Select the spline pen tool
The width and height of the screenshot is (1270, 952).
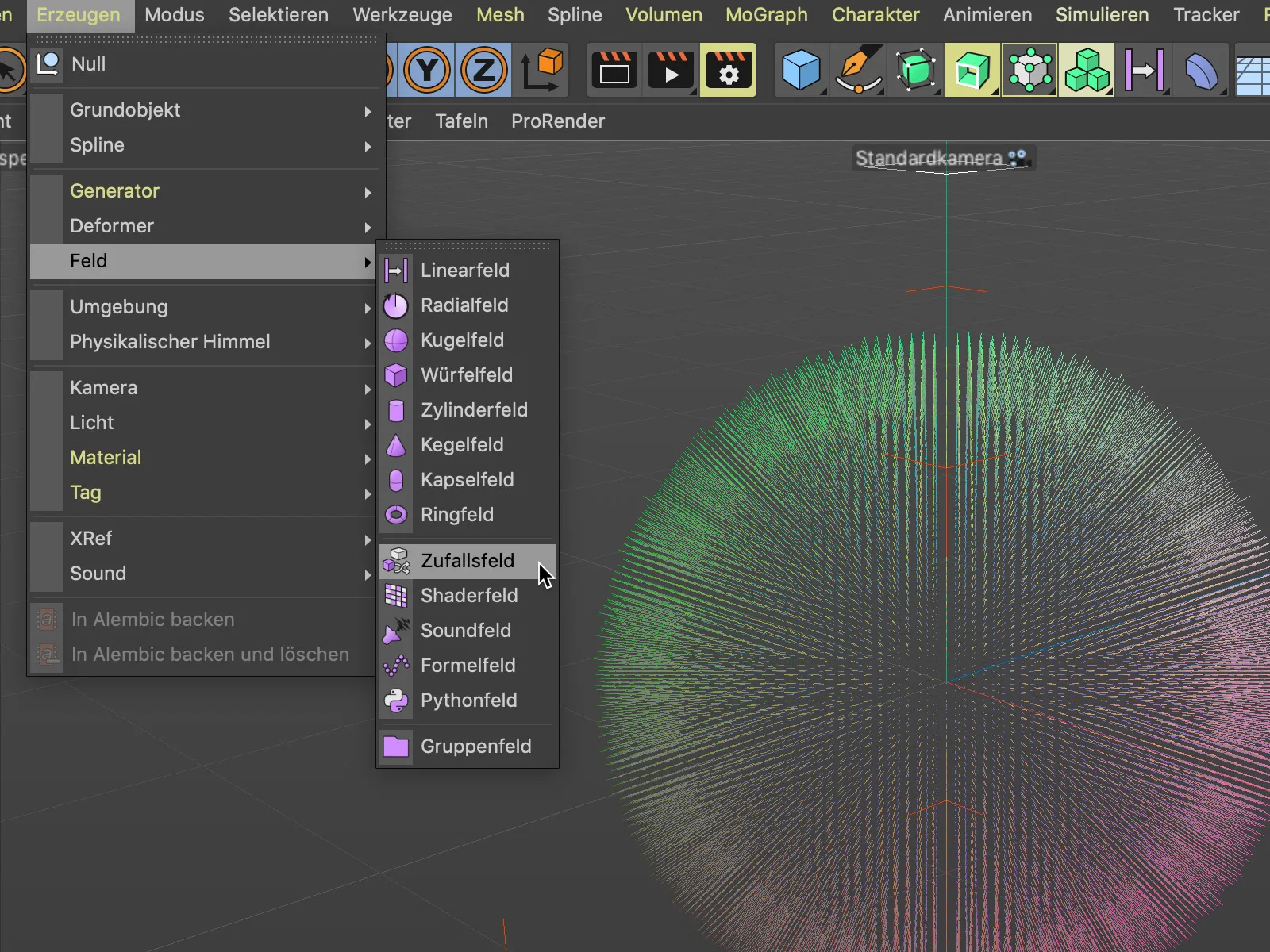coord(858,71)
